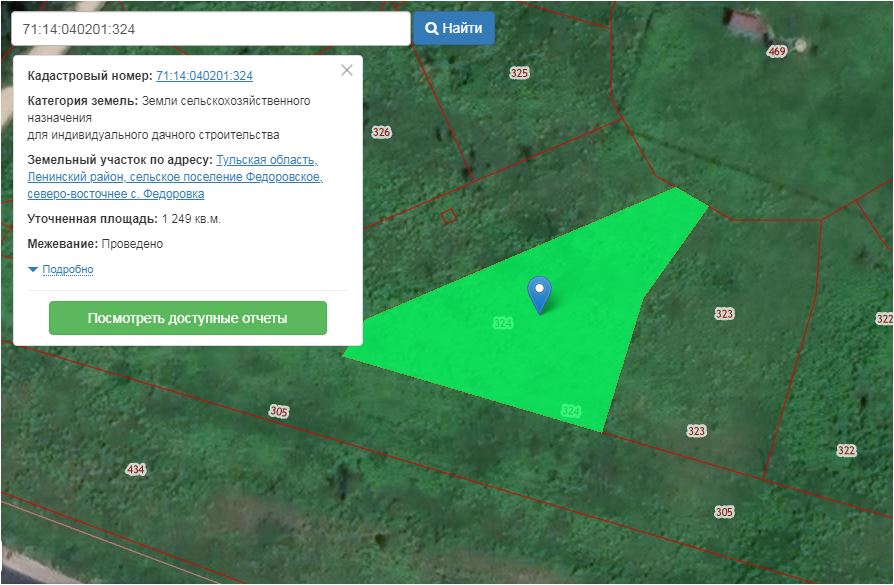Select parcel label 434 on map
894x585 pixels.
(135, 469)
